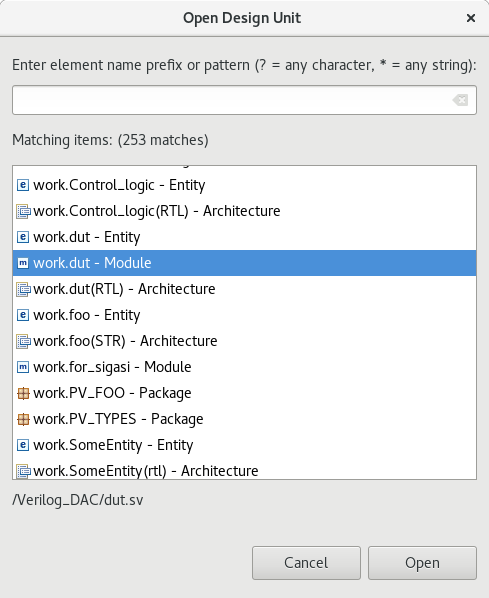Image resolution: width=489 pixels, height=598 pixels.
Task: Select work.PV_TYPES - Package row
Action: tap(244, 419)
